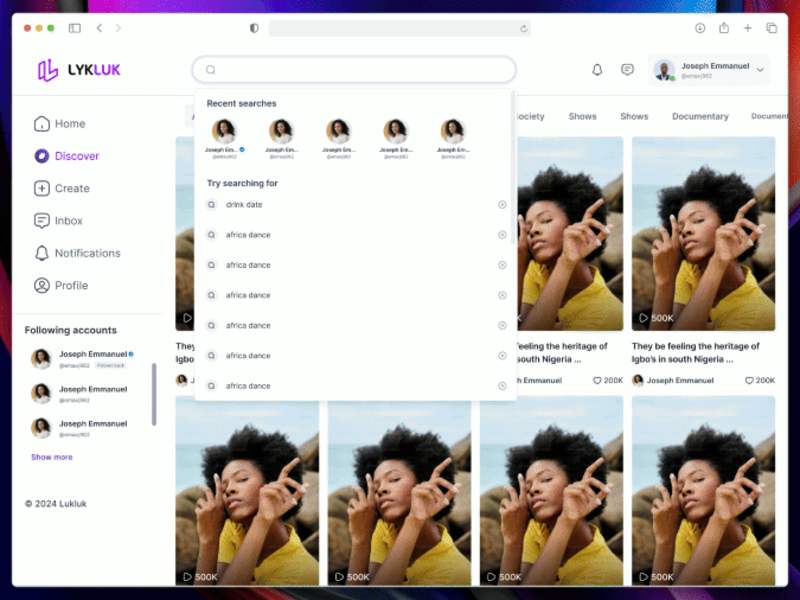Click the Show more link
This screenshot has width=800, height=600.
pos(52,457)
